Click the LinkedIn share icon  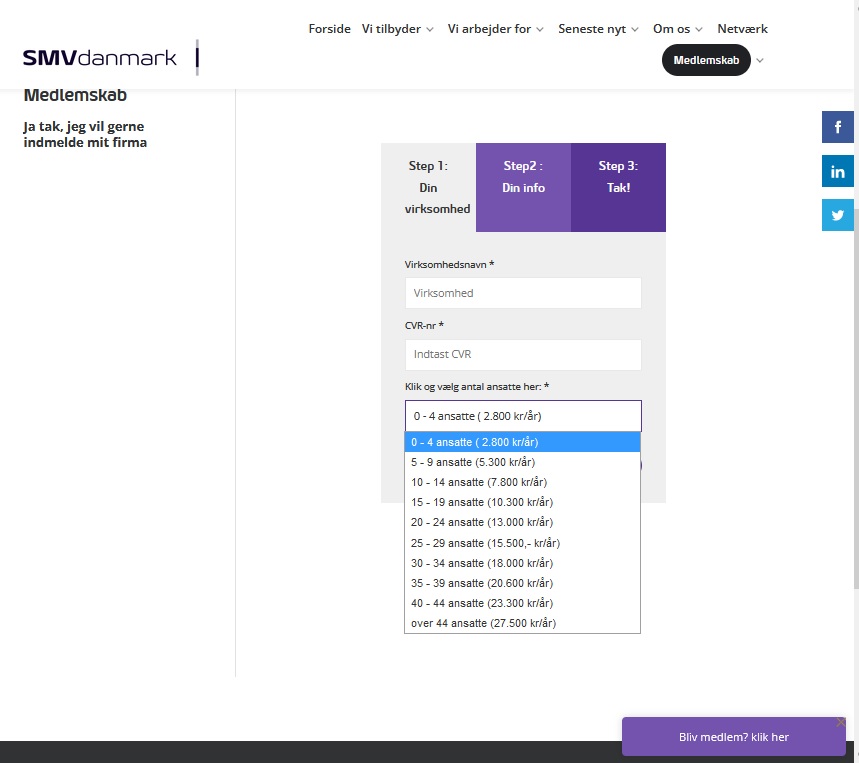tap(837, 171)
